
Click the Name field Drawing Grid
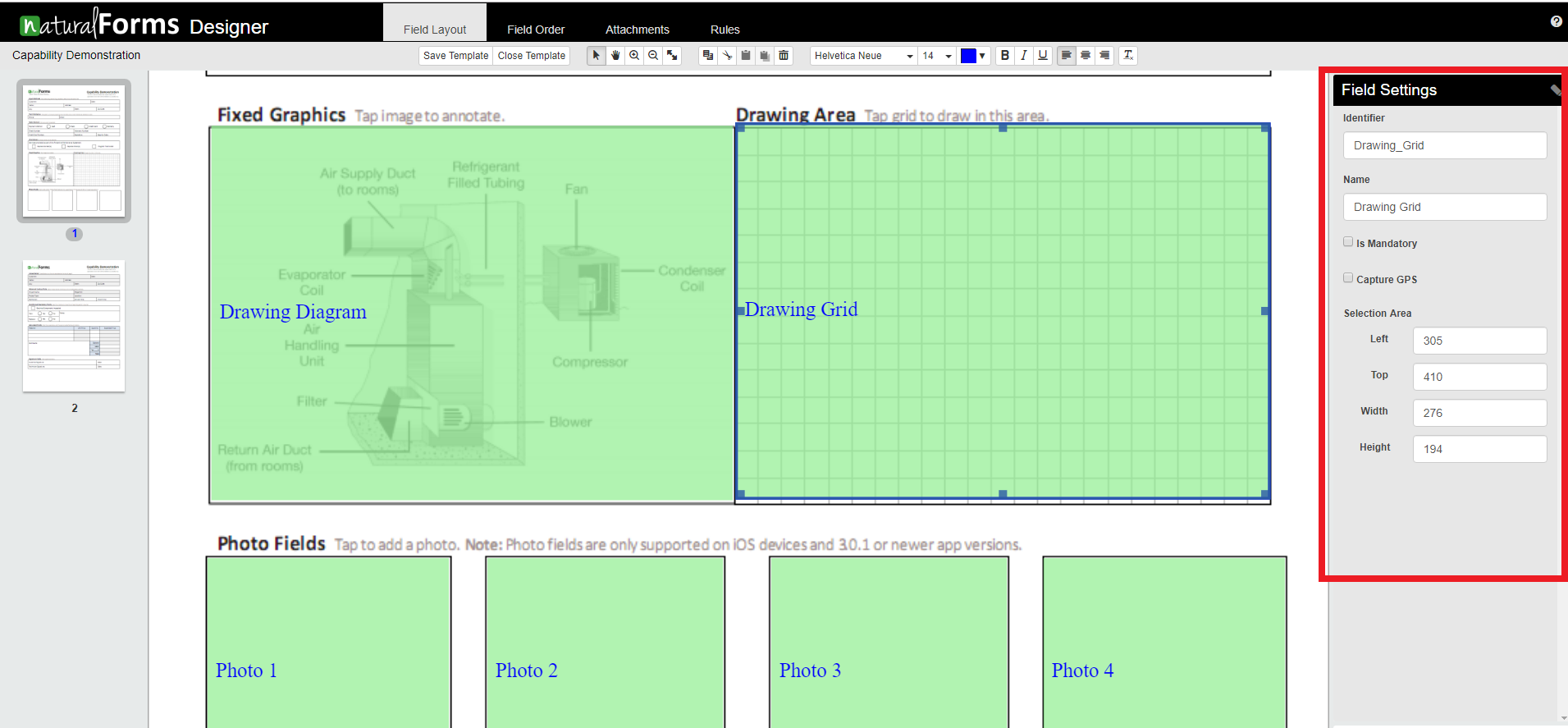1444,207
